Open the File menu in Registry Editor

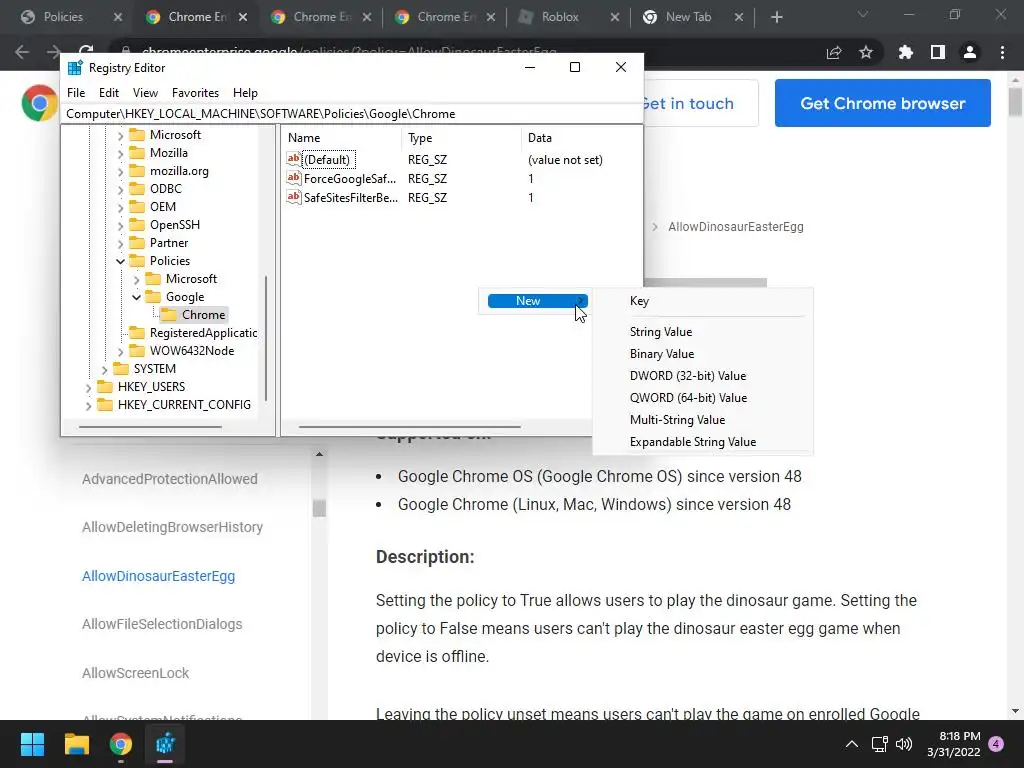(76, 93)
